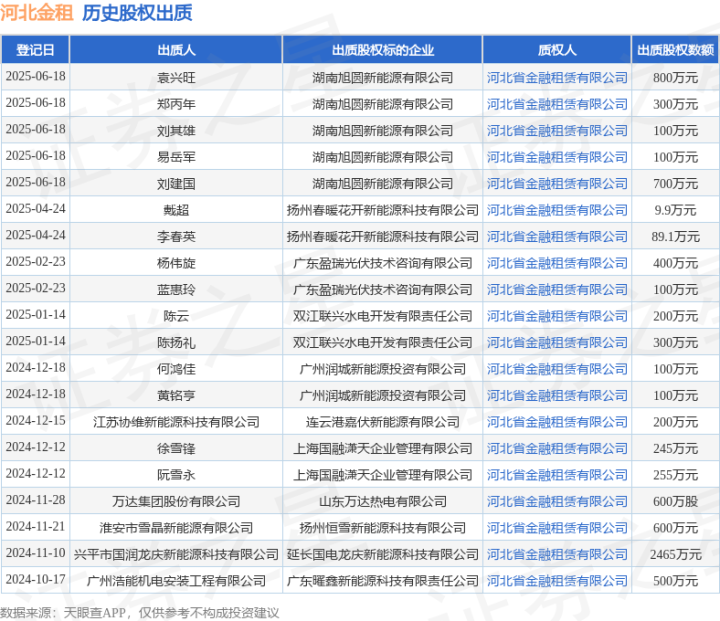Click the 质权人 column header

coord(557,50)
